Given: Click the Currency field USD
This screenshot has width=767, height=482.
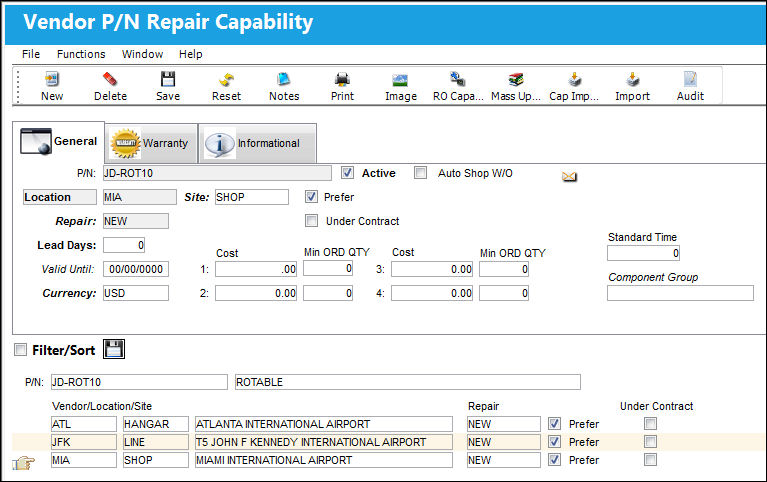Looking at the screenshot, I should 136,293.
